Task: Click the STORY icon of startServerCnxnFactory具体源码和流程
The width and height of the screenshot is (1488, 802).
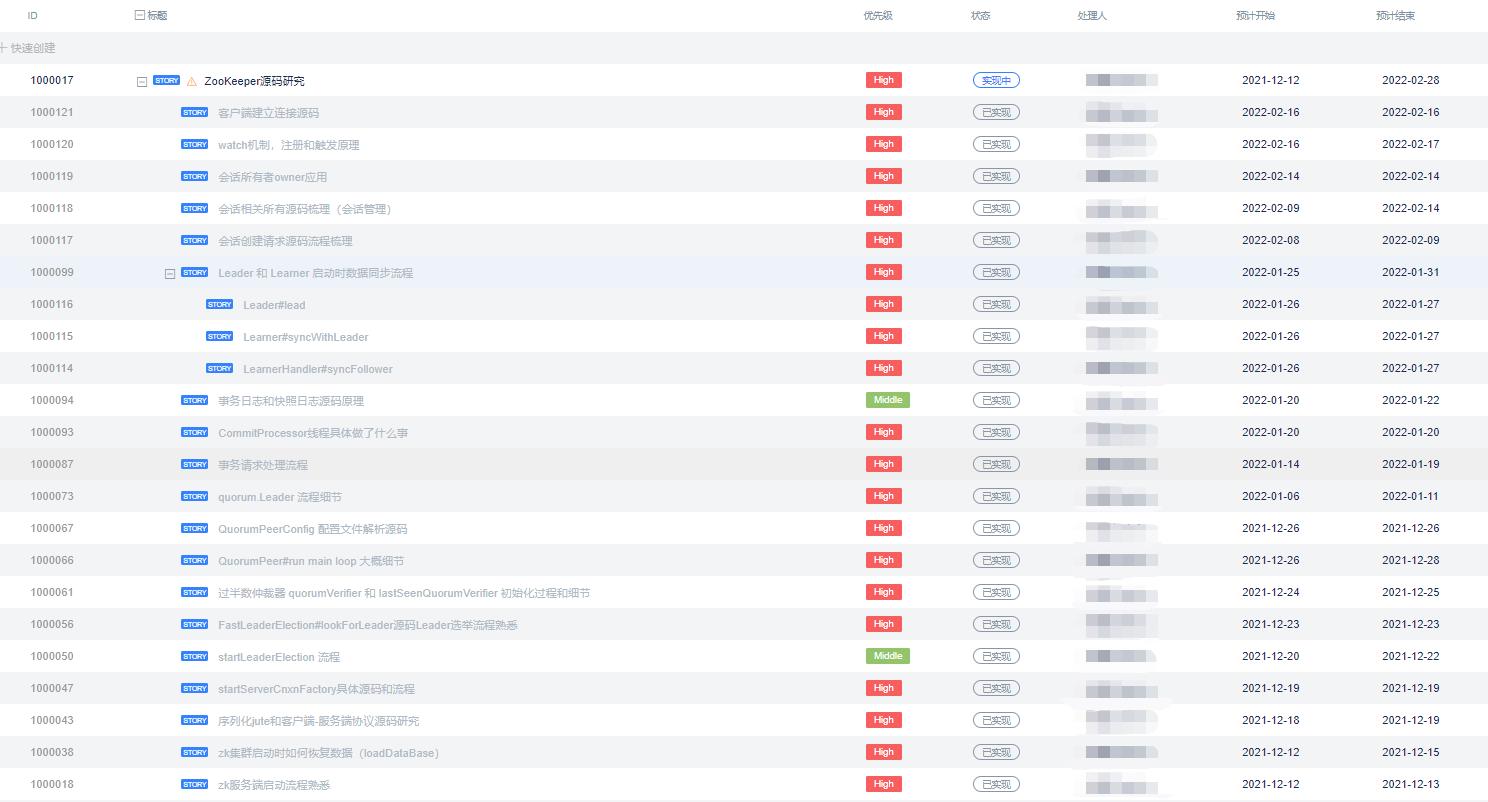Action: (x=195, y=689)
